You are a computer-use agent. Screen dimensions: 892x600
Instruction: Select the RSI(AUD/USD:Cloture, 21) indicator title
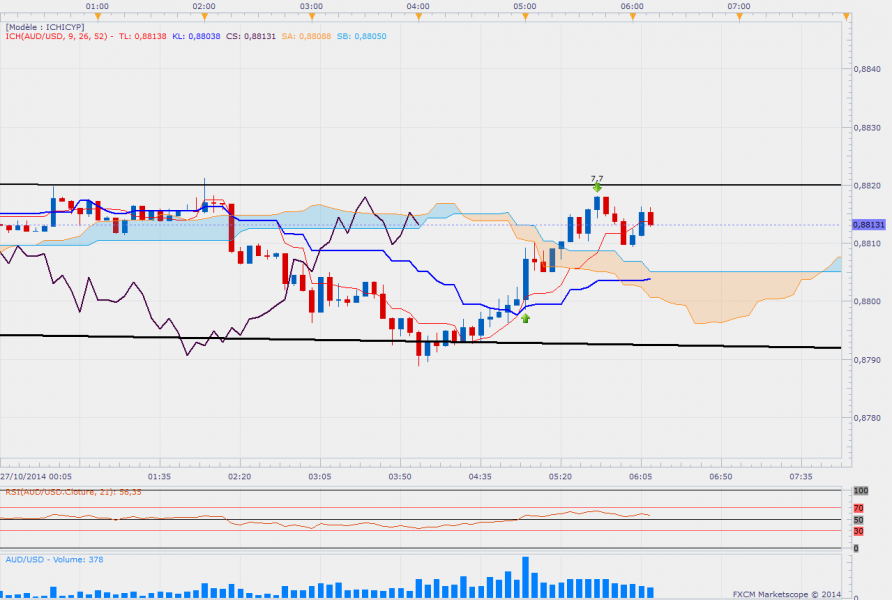(62, 492)
